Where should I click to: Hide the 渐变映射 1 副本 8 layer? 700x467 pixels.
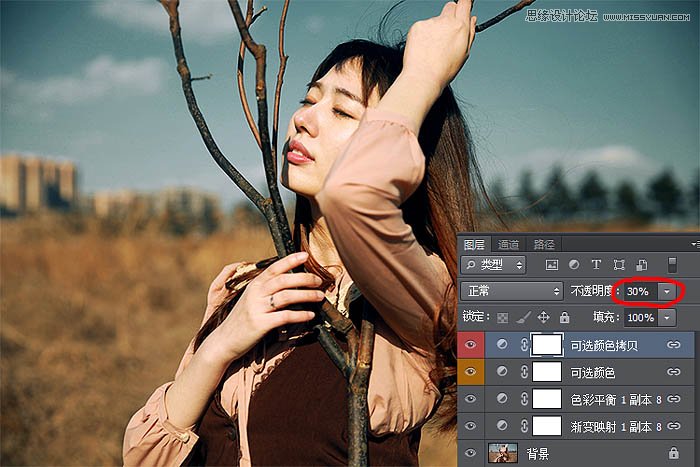(471, 426)
